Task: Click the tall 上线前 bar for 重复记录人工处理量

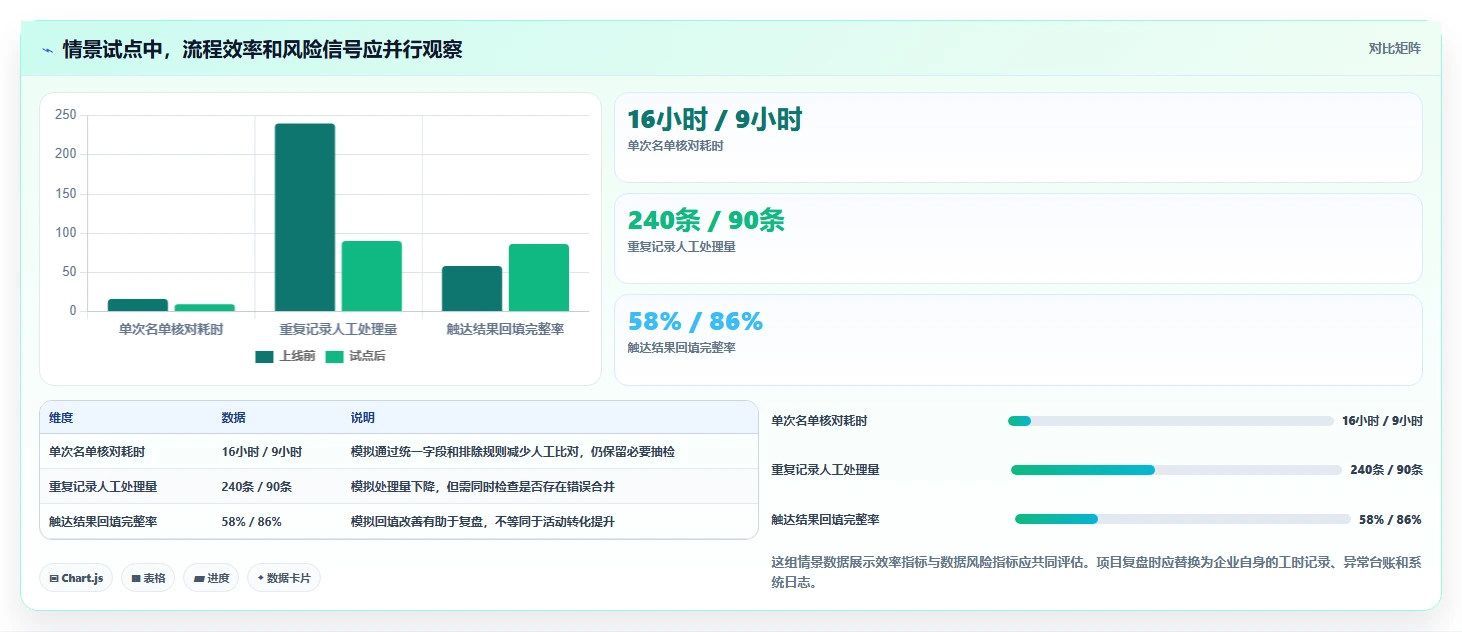Action: (305, 217)
